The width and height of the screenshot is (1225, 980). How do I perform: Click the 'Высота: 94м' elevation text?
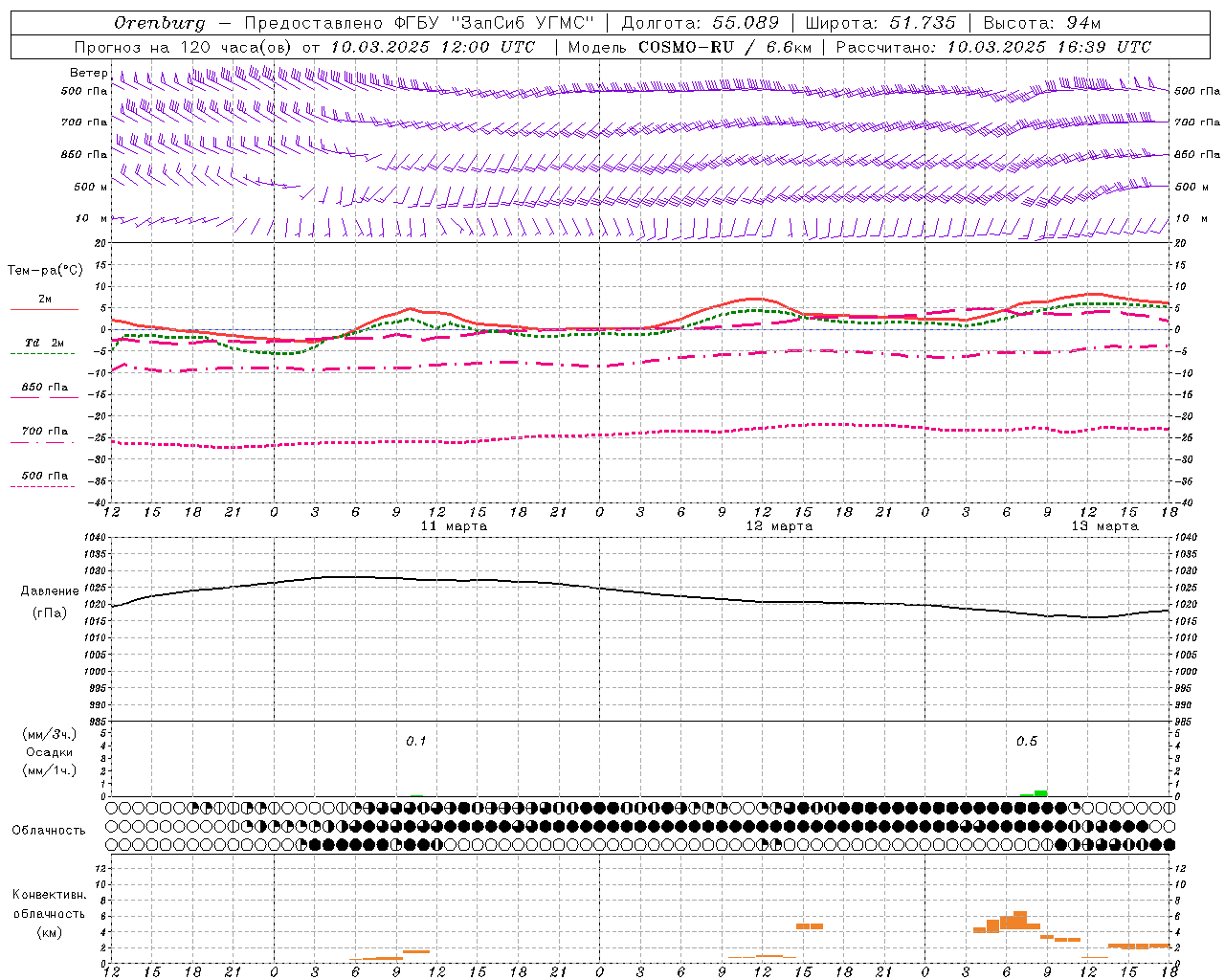tap(1042, 23)
